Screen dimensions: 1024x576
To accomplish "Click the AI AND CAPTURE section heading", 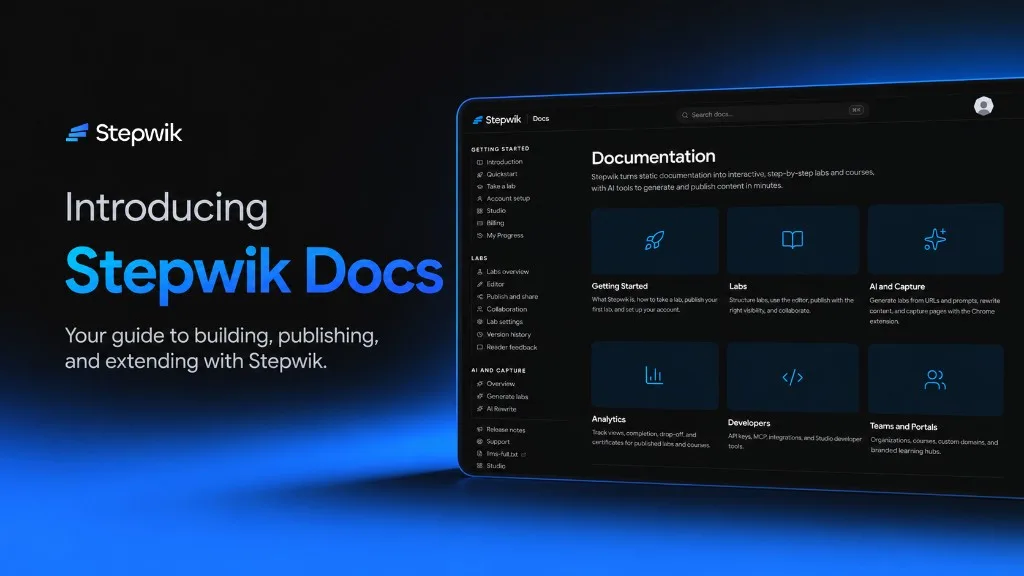I will [498, 370].
